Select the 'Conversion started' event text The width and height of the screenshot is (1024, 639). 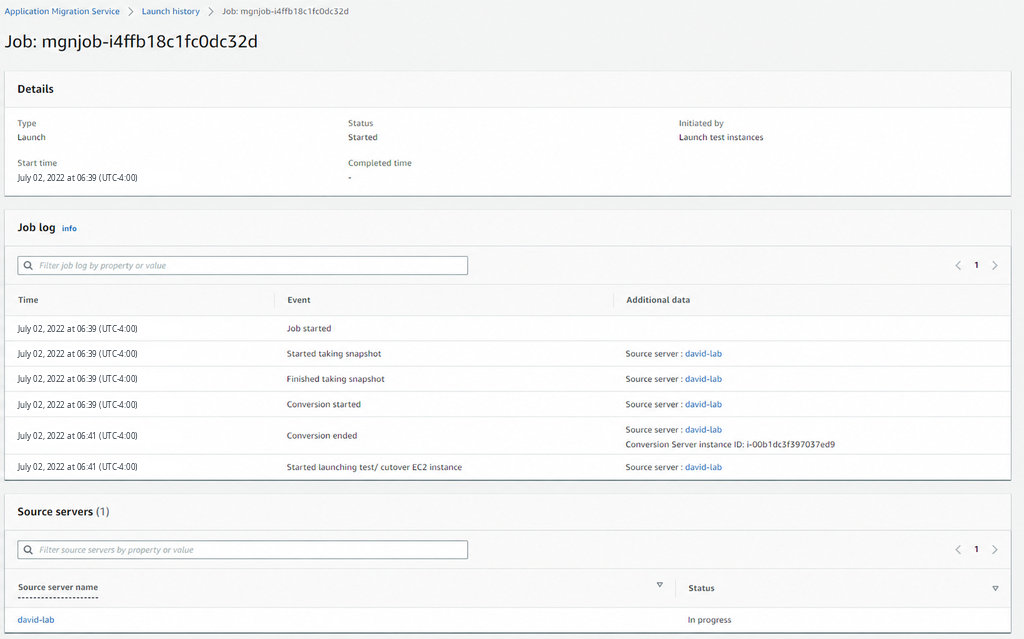324,404
